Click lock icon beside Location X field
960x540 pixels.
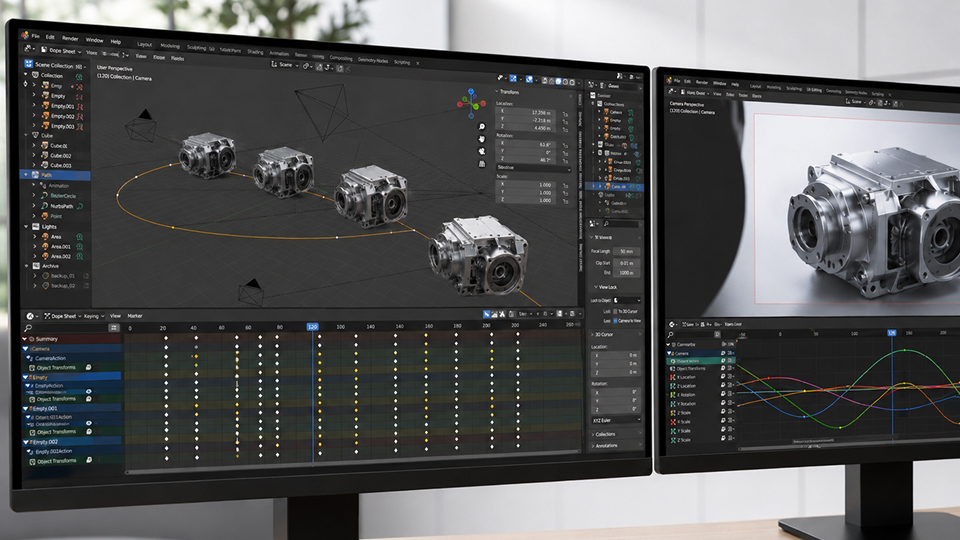[565, 114]
